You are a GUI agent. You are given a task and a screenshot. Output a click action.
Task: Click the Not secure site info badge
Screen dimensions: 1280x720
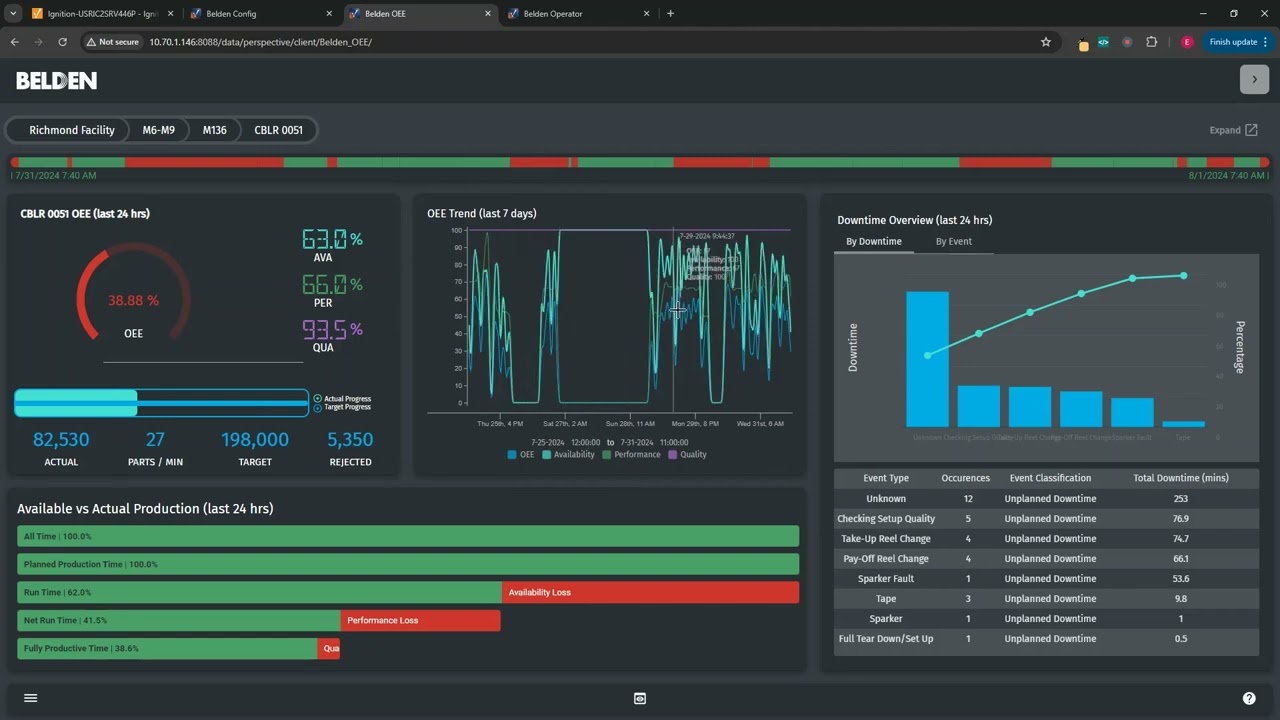[x=112, y=42]
